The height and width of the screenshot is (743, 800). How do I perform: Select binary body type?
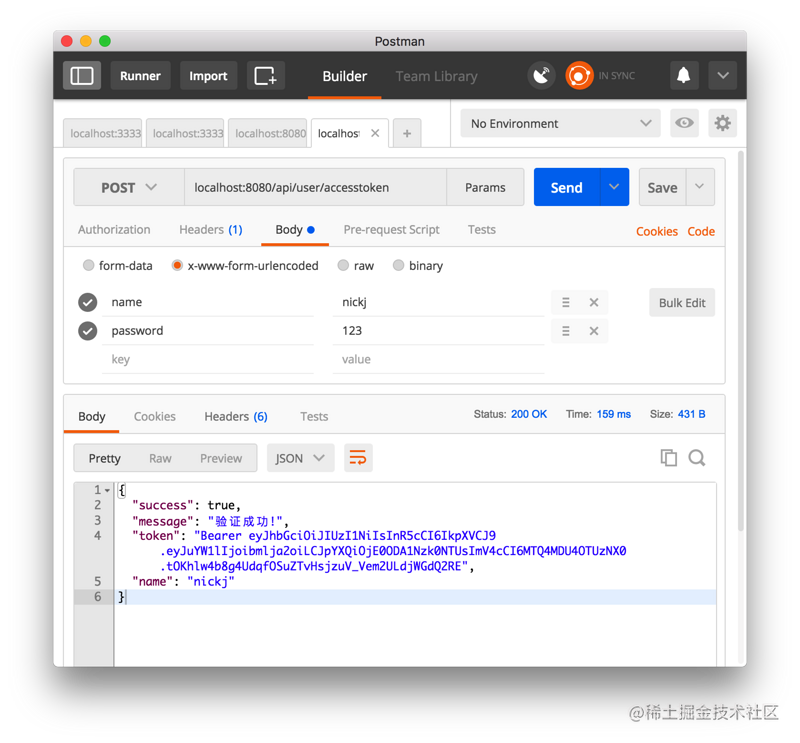click(398, 265)
